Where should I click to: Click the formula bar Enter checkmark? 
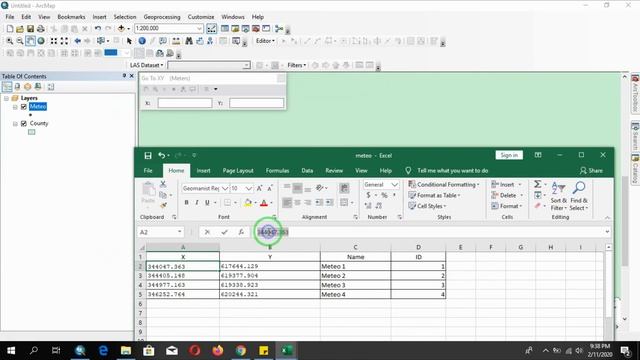224,232
